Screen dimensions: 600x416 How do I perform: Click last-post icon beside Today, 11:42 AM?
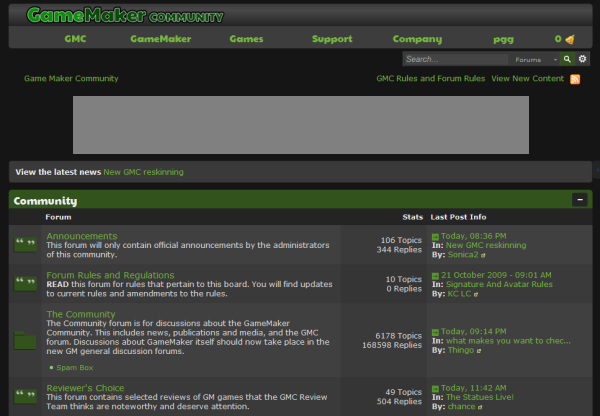tap(435, 388)
